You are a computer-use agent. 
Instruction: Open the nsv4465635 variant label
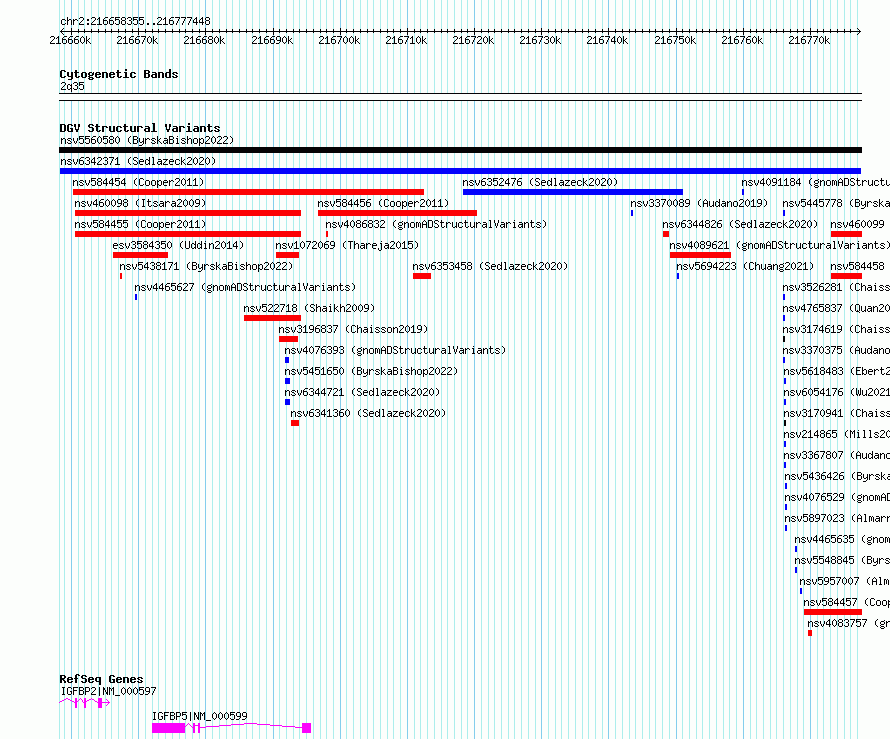point(842,539)
